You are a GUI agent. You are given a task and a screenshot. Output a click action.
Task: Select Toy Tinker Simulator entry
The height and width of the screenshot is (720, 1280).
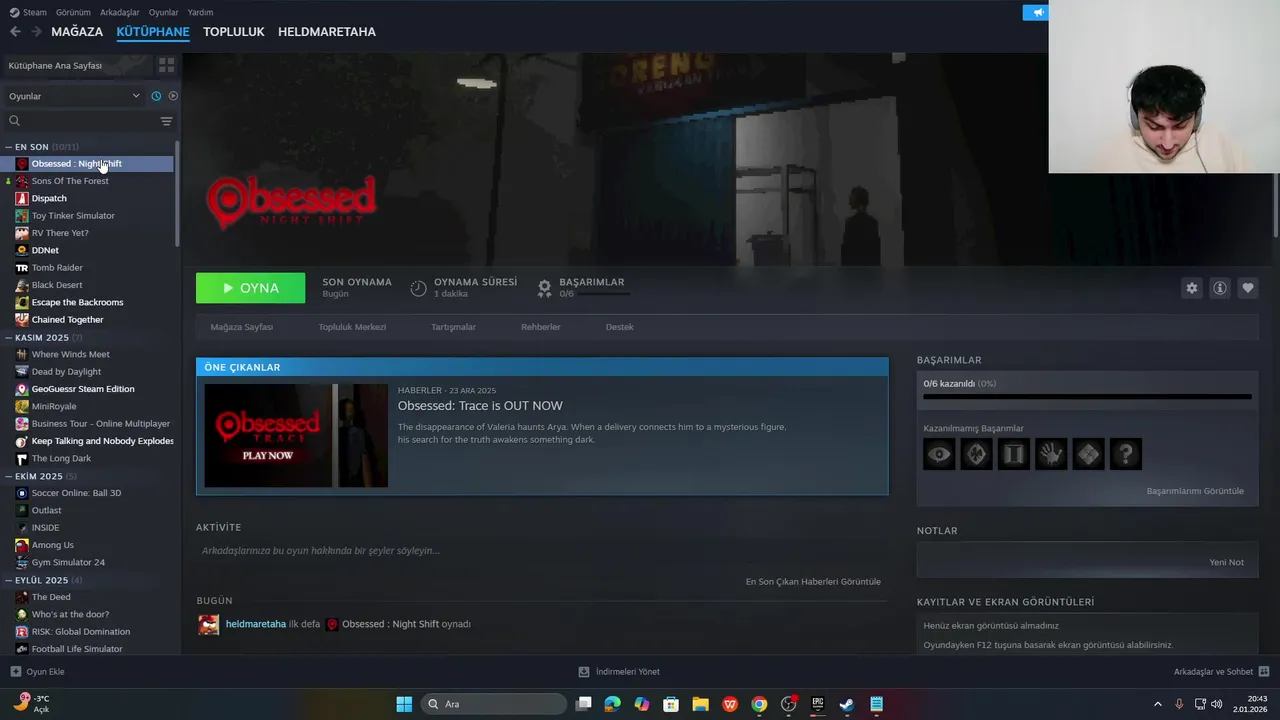(x=73, y=216)
